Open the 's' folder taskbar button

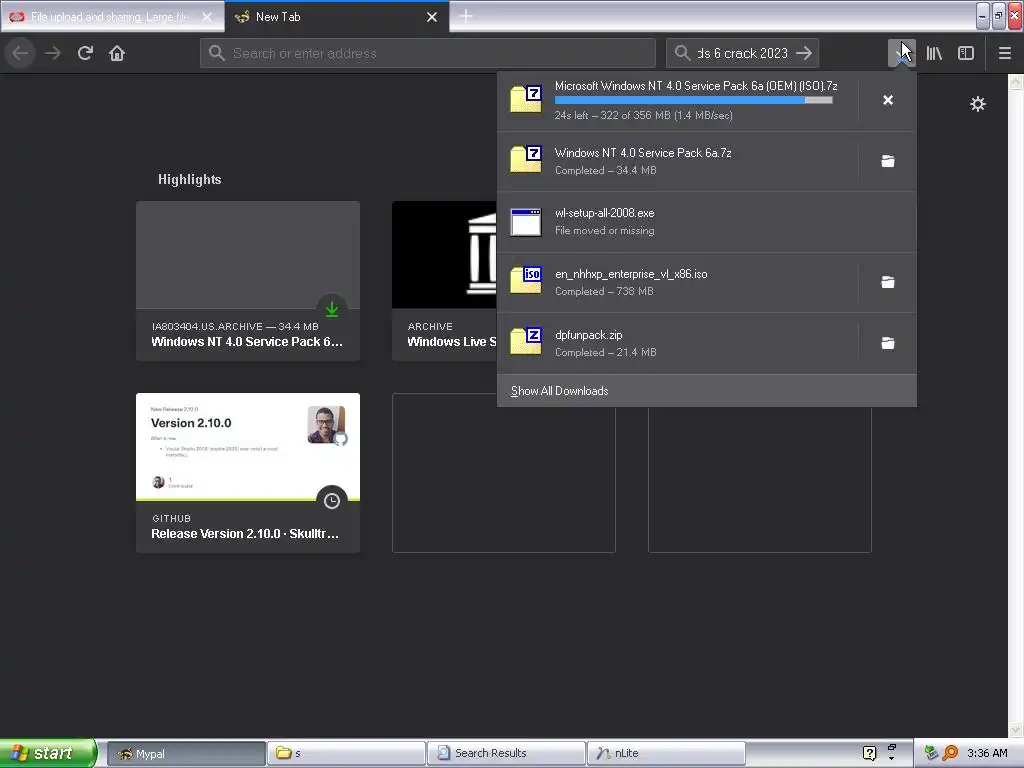click(x=346, y=753)
